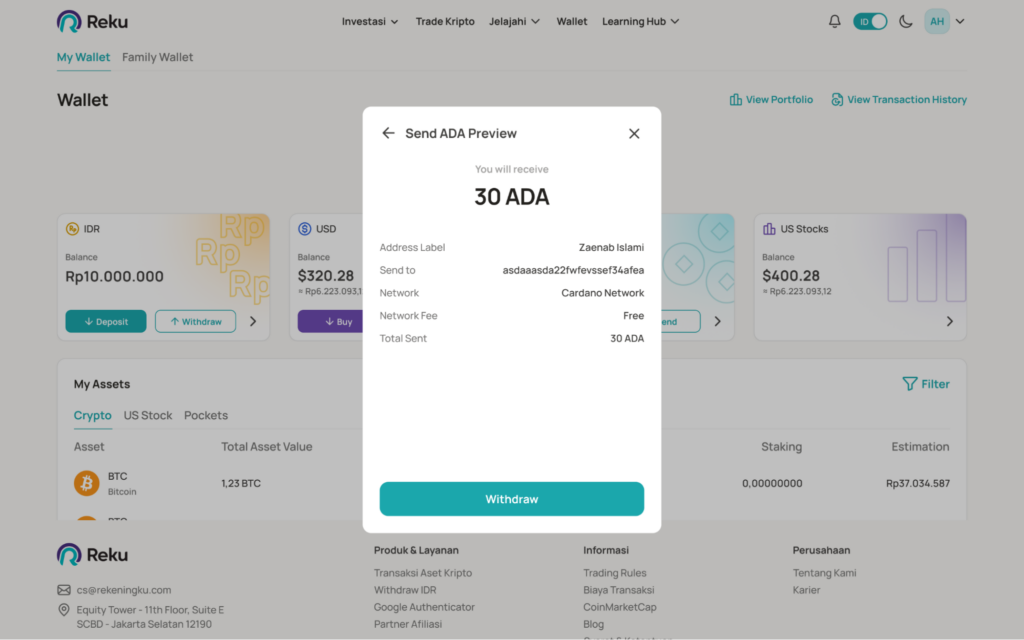Toggle dark mode moon icon
The height and width of the screenshot is (640, 1024).
click(906, 21)
